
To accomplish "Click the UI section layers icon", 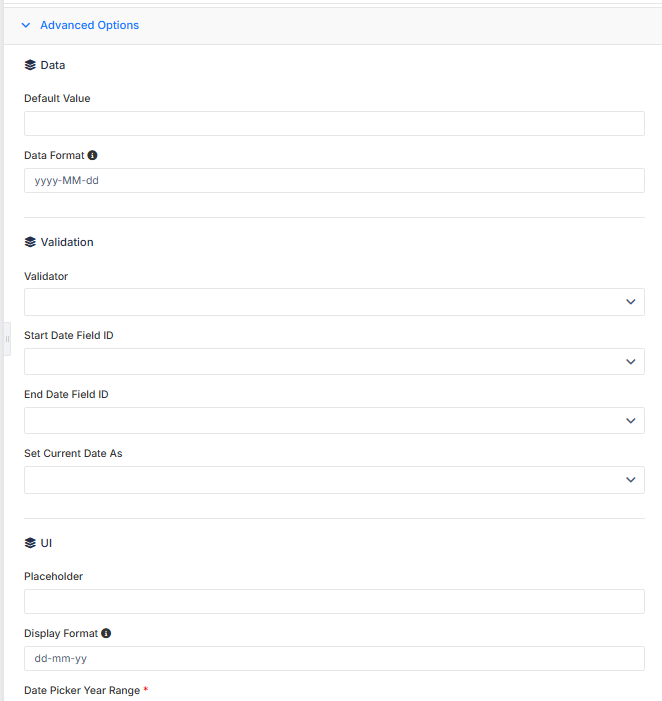I will (x=30, y=543).
